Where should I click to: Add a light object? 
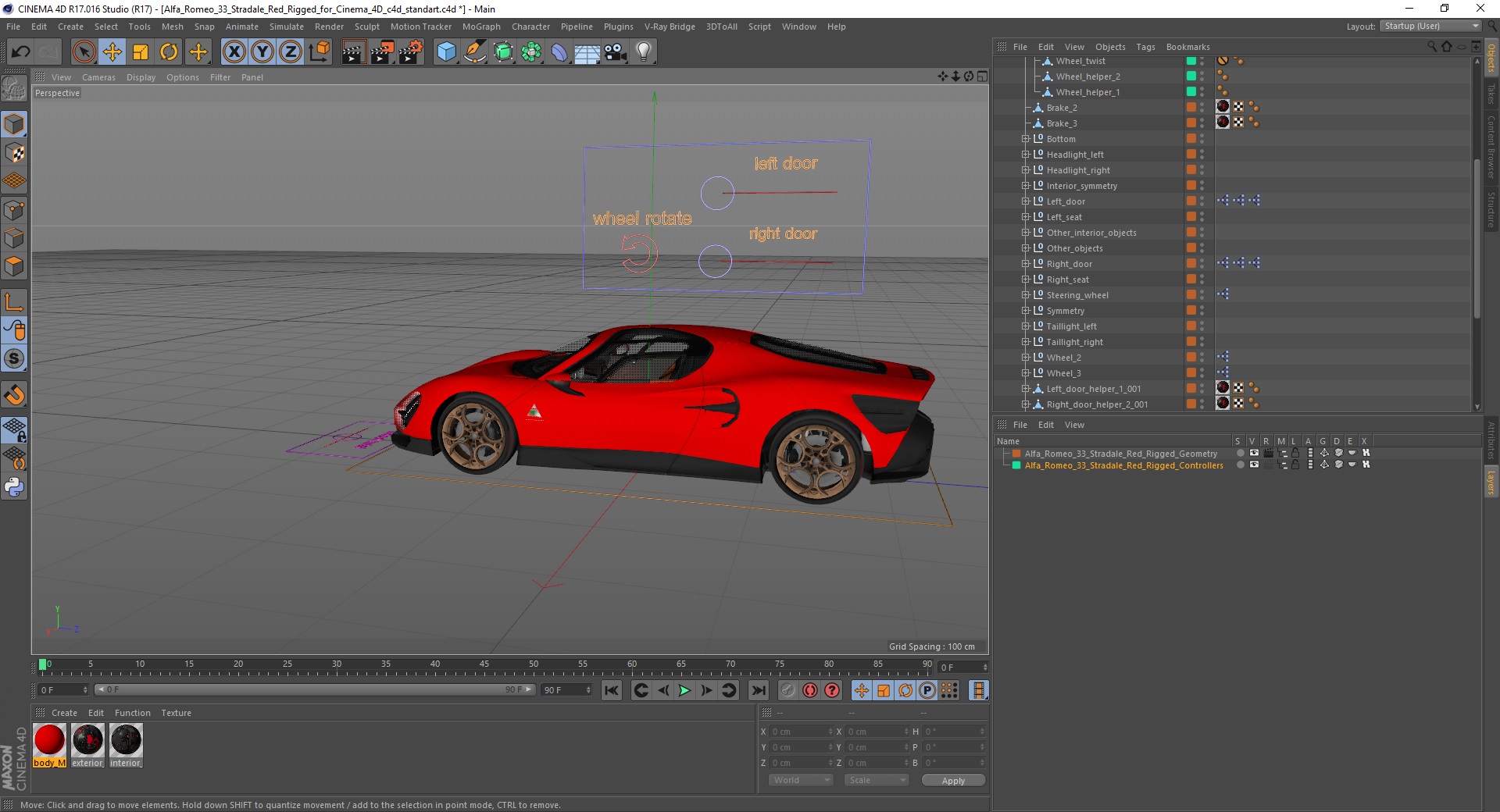pyautogui.click(x=644, y=52)
